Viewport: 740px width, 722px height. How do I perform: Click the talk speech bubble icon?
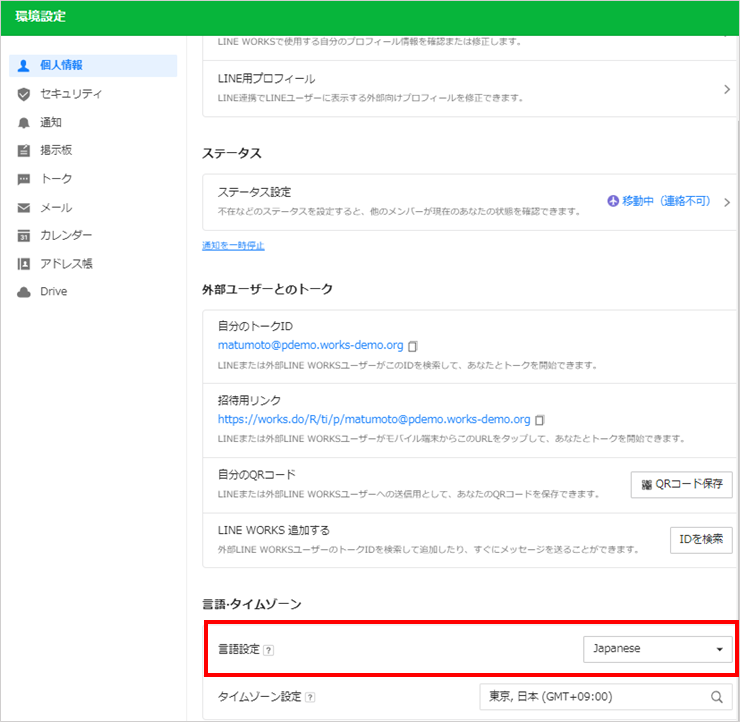(24, 179)
